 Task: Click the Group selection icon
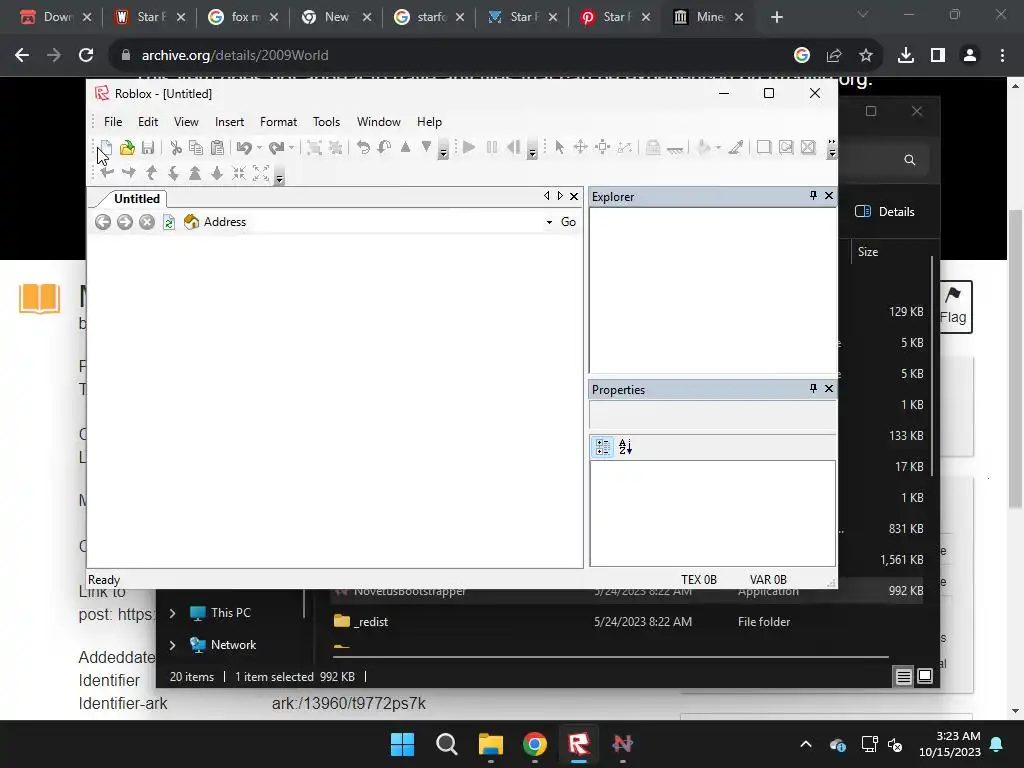tap(314, 148)
